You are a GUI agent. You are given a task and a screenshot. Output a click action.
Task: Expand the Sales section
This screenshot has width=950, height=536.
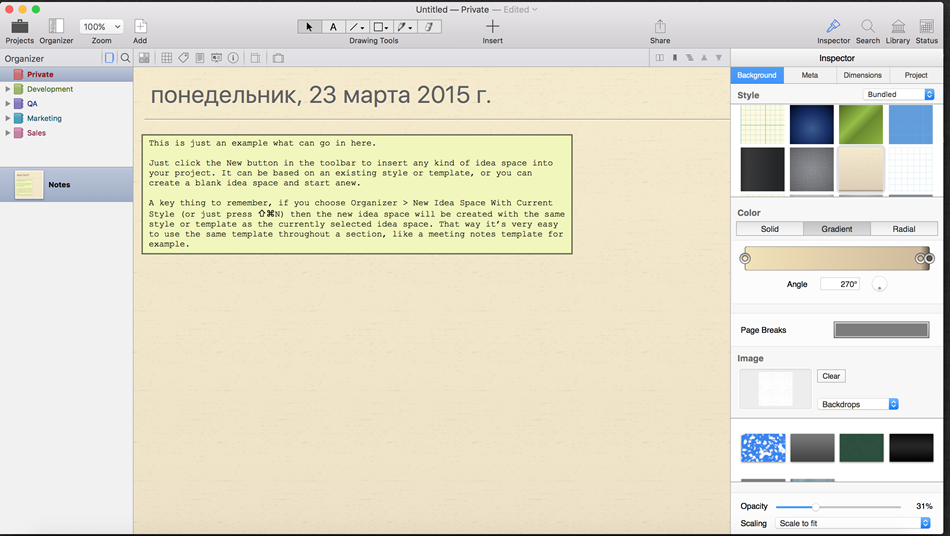click(x=8, y=133)
